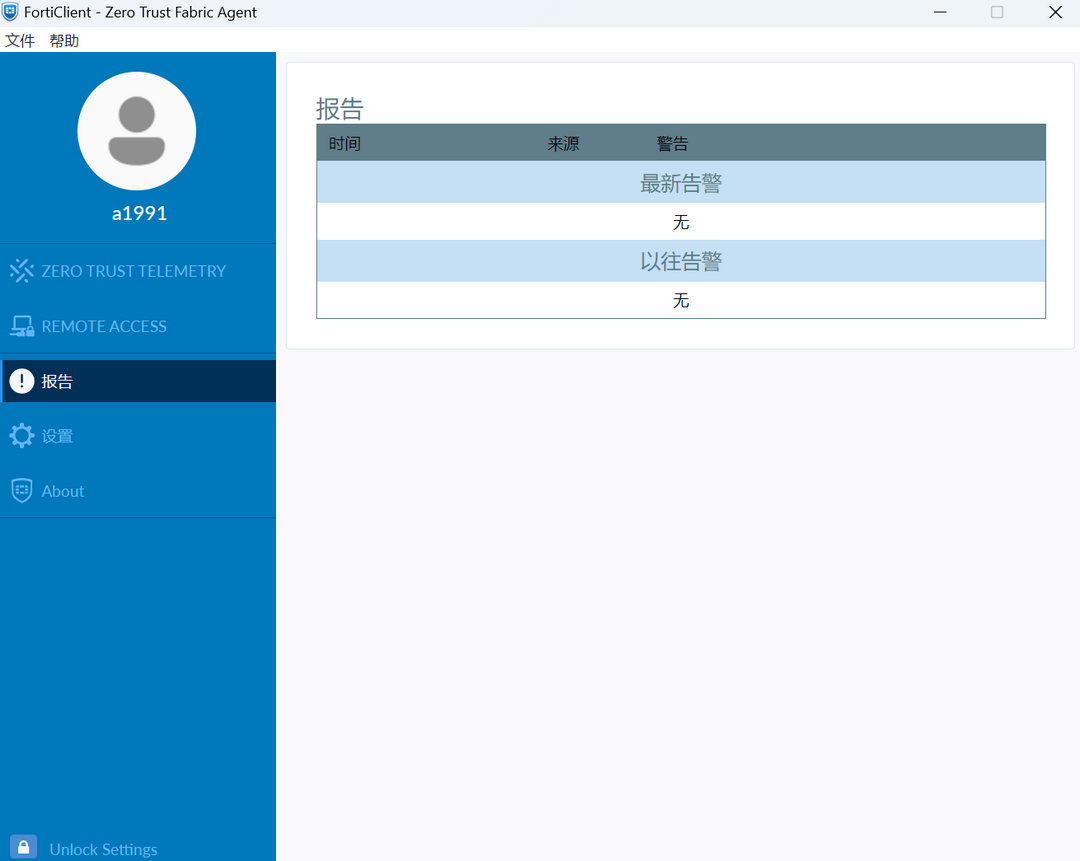
Task: Click the 来源 column header
Action: pyautogui.click(x=563, y=142)
